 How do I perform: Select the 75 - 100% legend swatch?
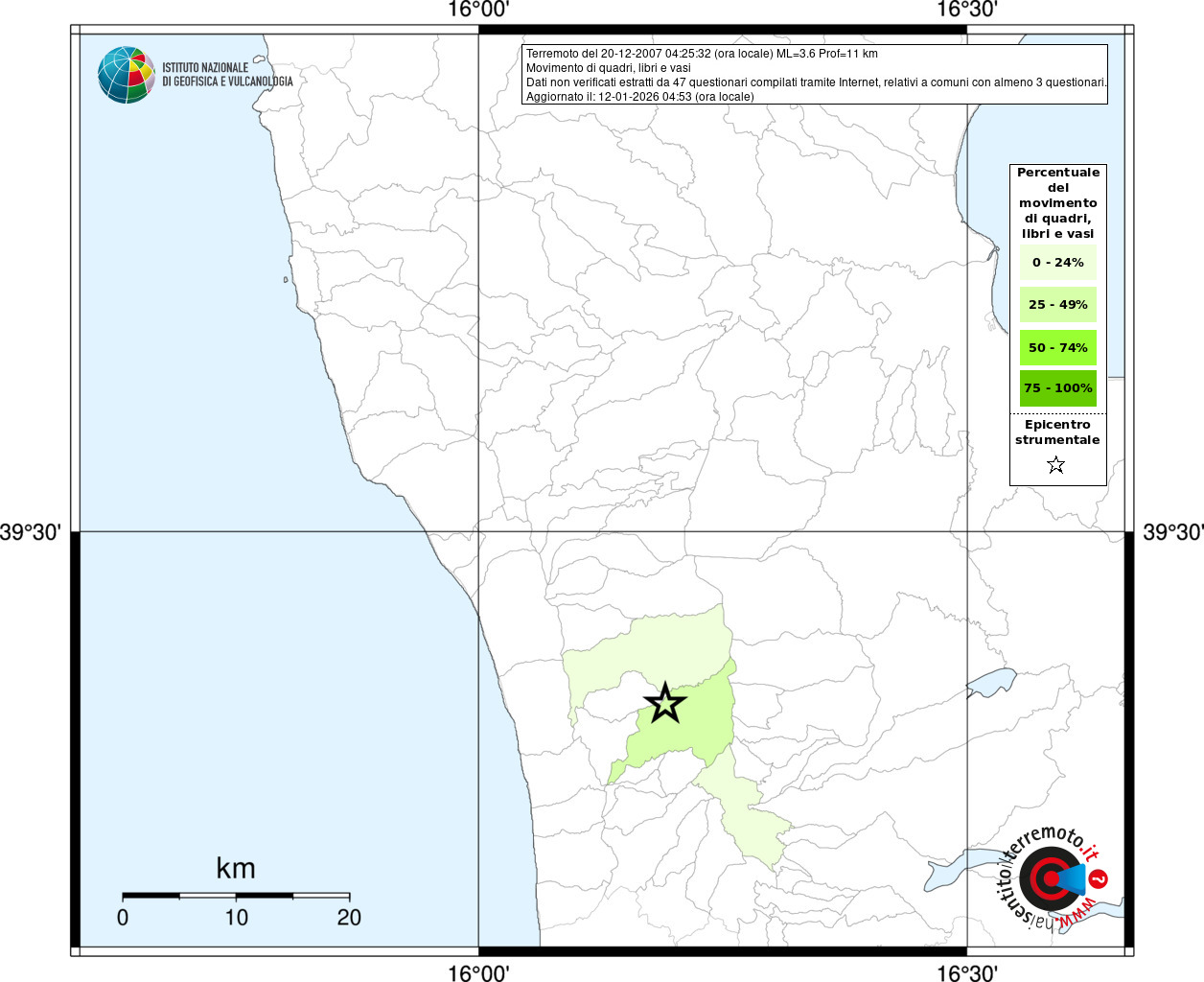click(1058, 388)
